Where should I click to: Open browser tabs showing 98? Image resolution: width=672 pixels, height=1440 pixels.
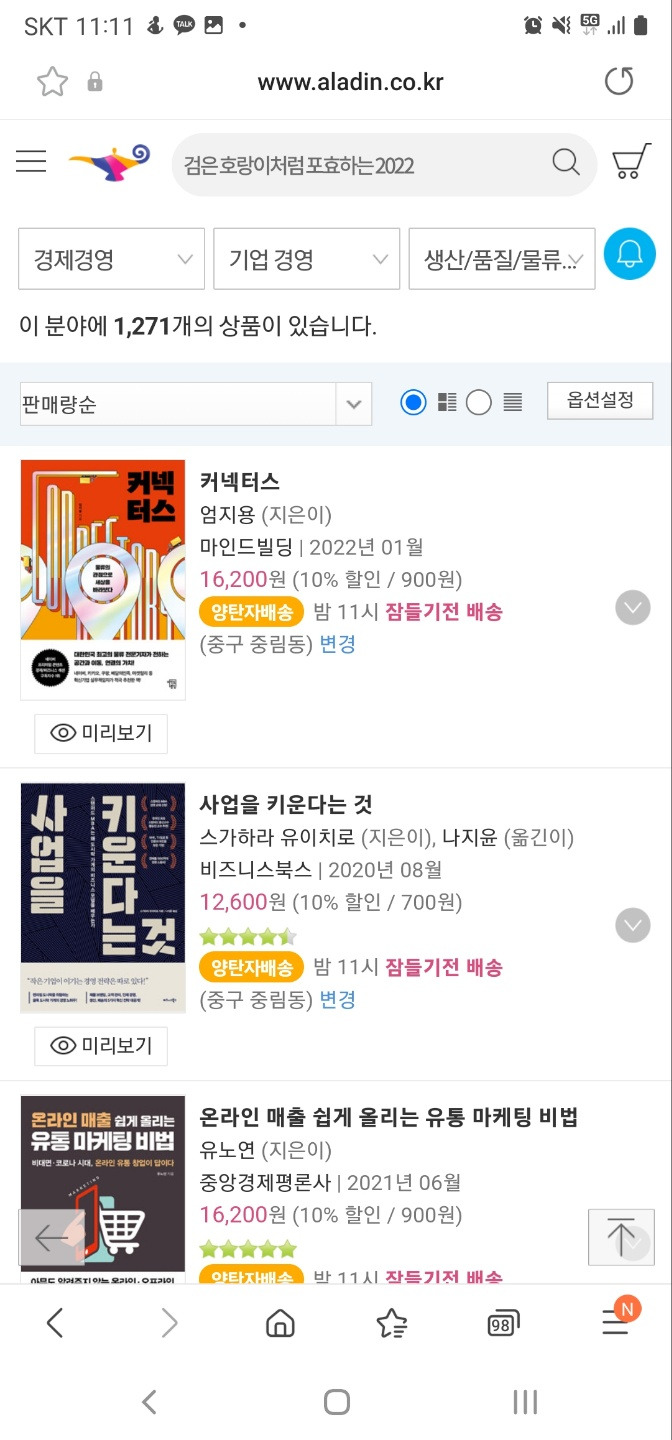(x=502, y=1322)
